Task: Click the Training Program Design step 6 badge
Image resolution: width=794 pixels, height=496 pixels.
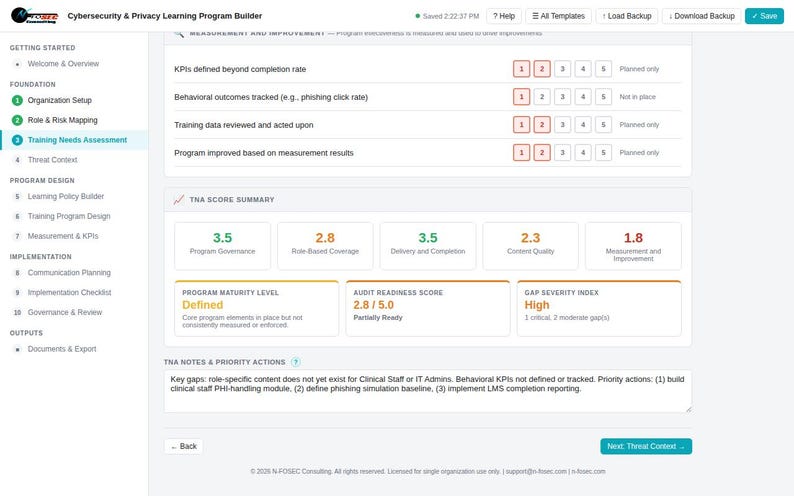Action: [17, 216]
